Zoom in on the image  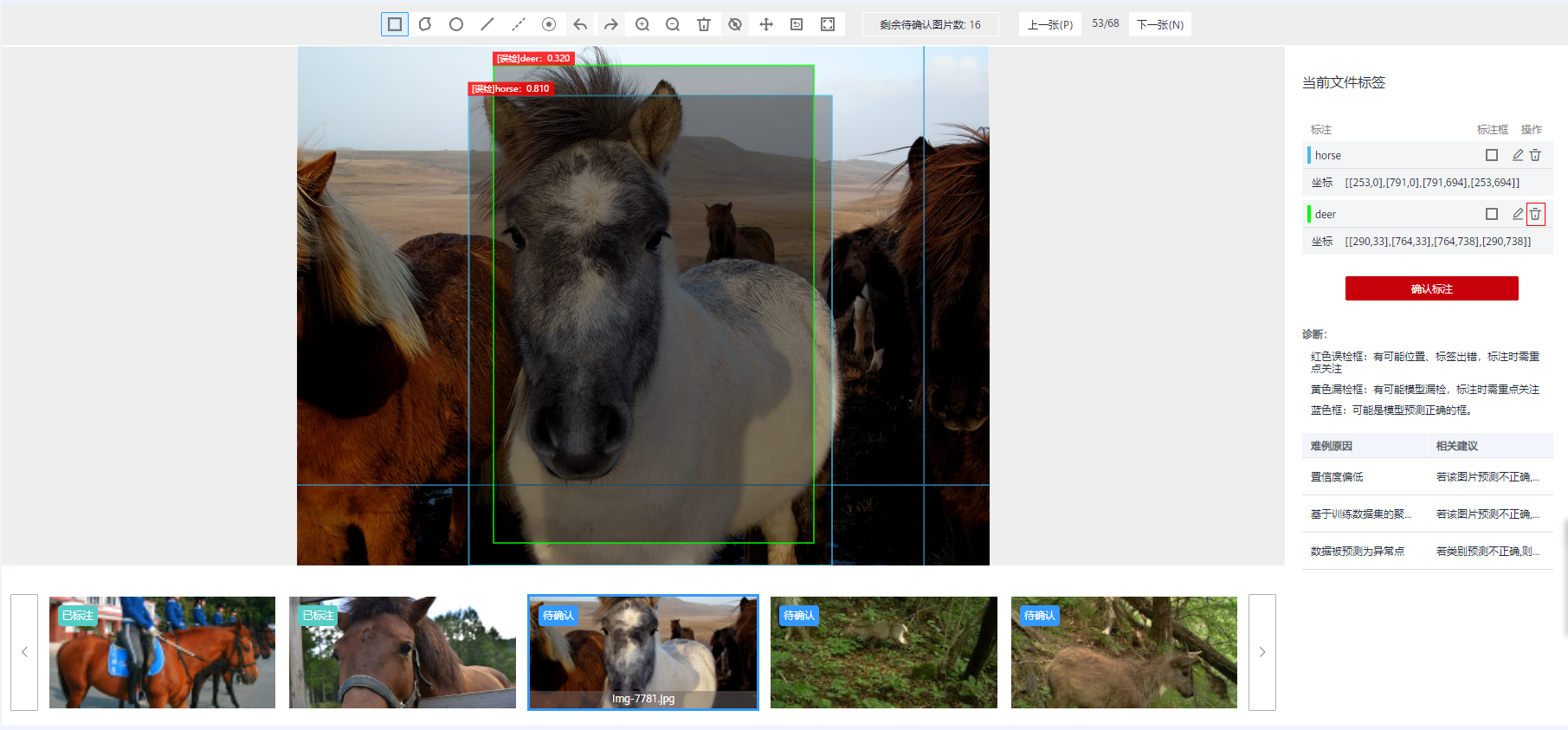click(642, 24)
